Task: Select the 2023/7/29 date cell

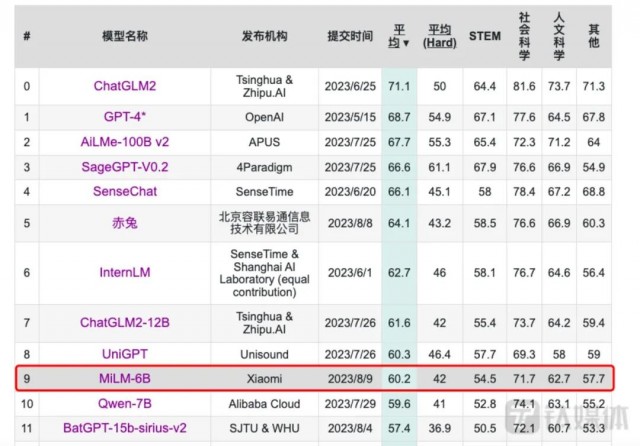Action: click(x=350, y=404)
